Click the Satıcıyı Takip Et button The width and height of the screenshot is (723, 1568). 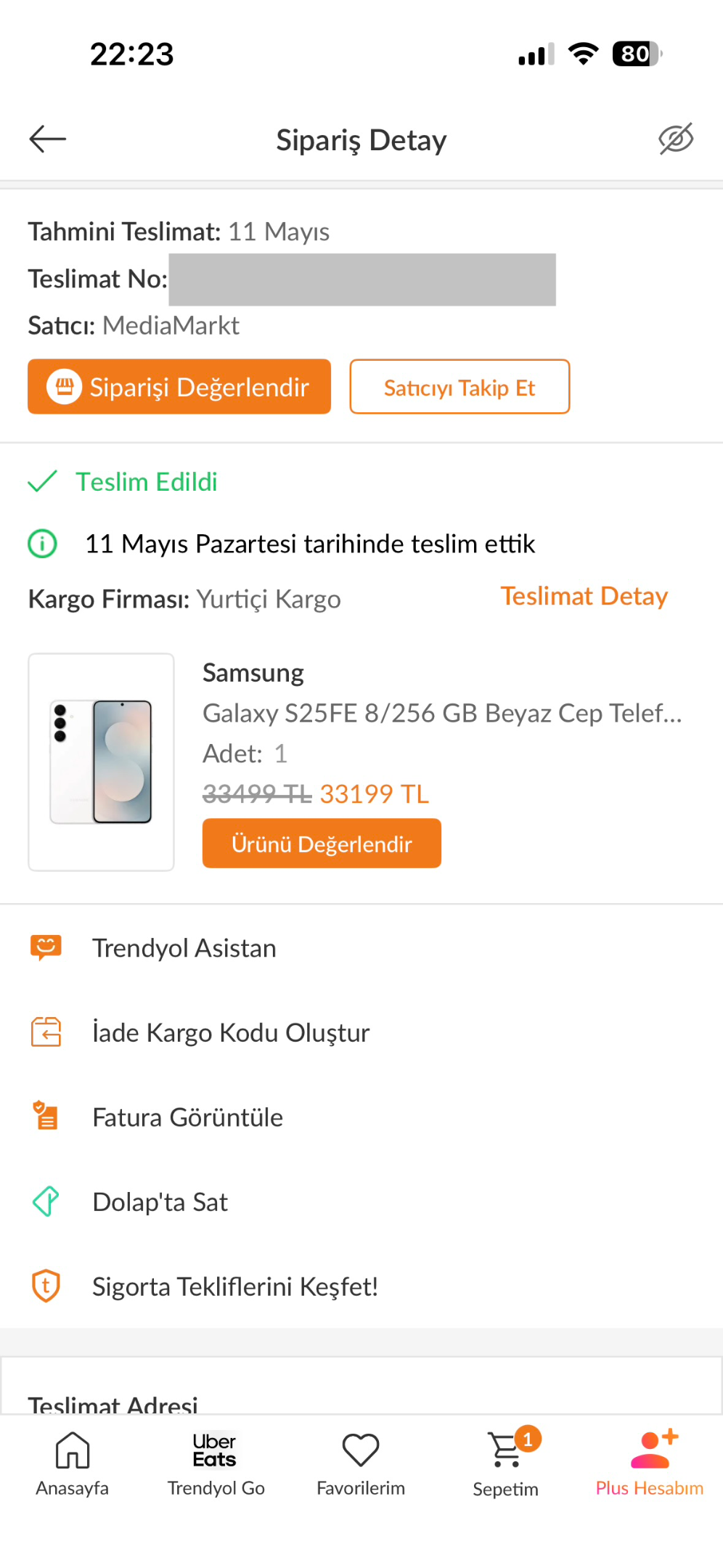click(x=459, y=387)
